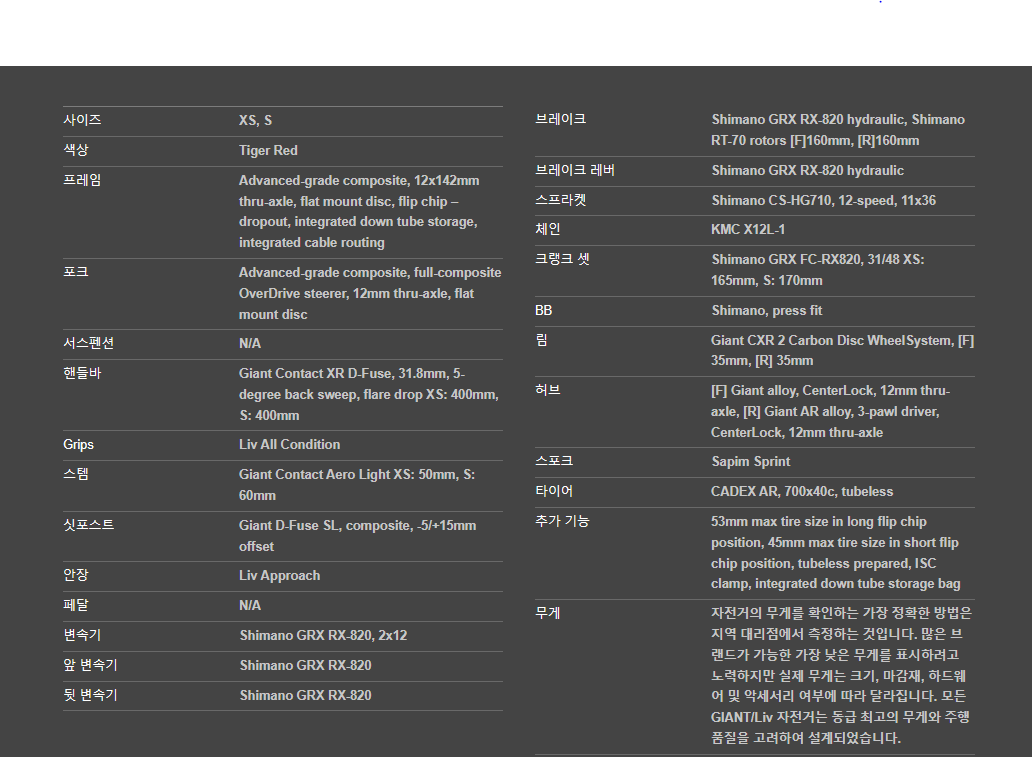Image resolution: width=1032 pixels, height=757 pixels.
Task: Click the 'Grips' label
Action: click(78, 444)
